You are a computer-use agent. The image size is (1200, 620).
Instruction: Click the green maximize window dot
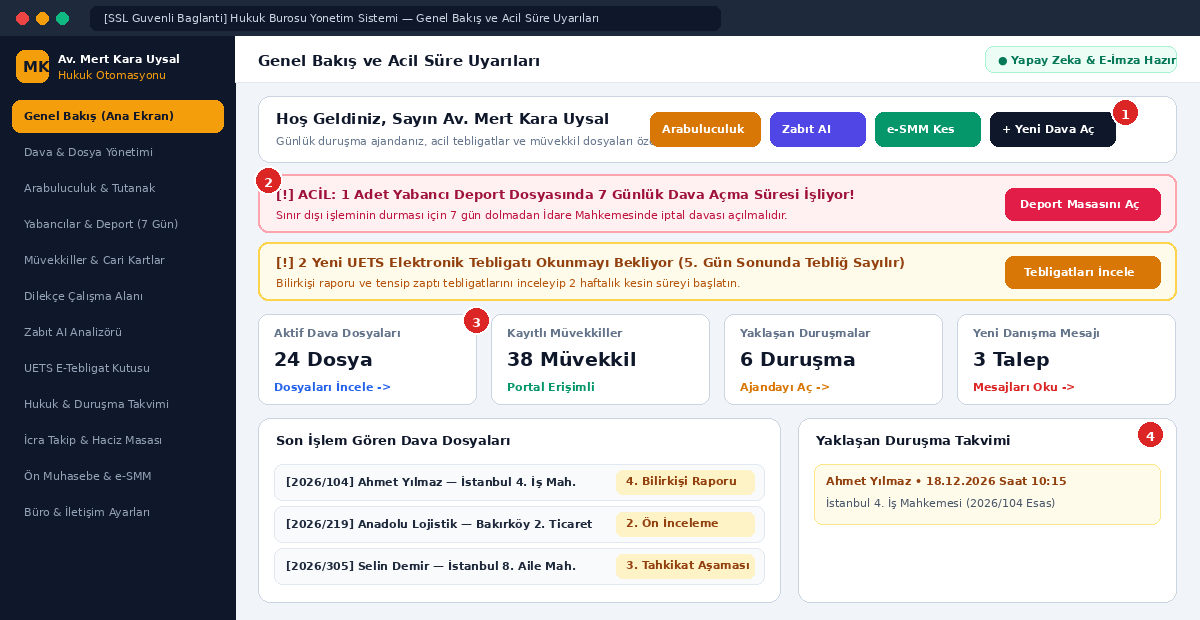(62, 18)
